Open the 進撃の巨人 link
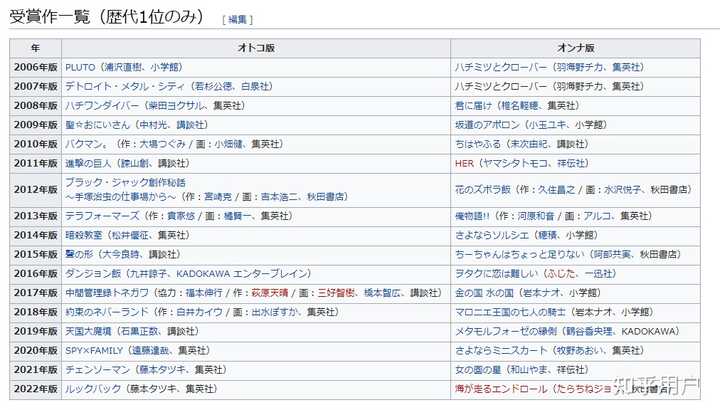Image resolution: width=720 pixels, height=410 pixels. tap(88, 163)
